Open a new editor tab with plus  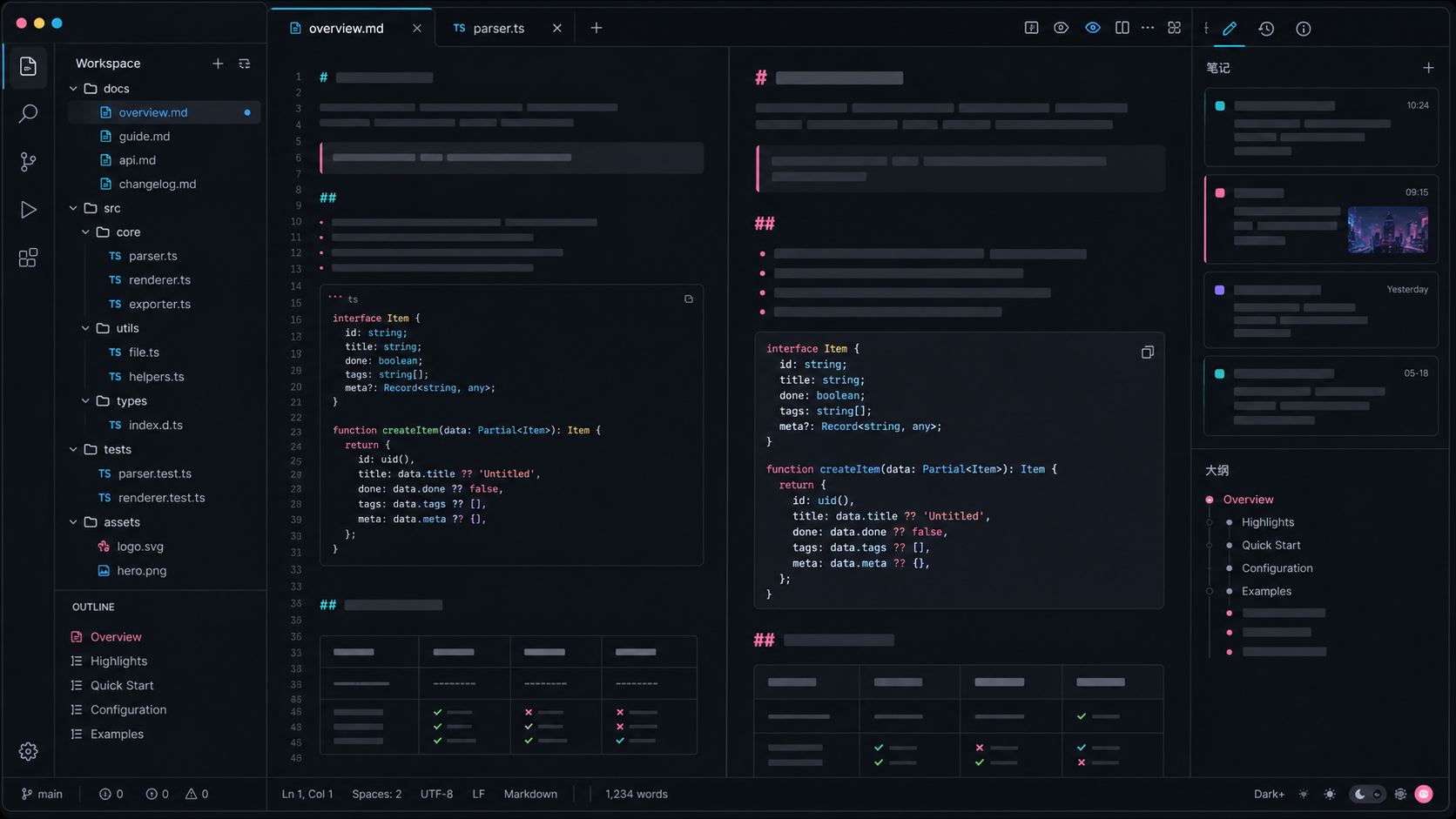[597, 28]
